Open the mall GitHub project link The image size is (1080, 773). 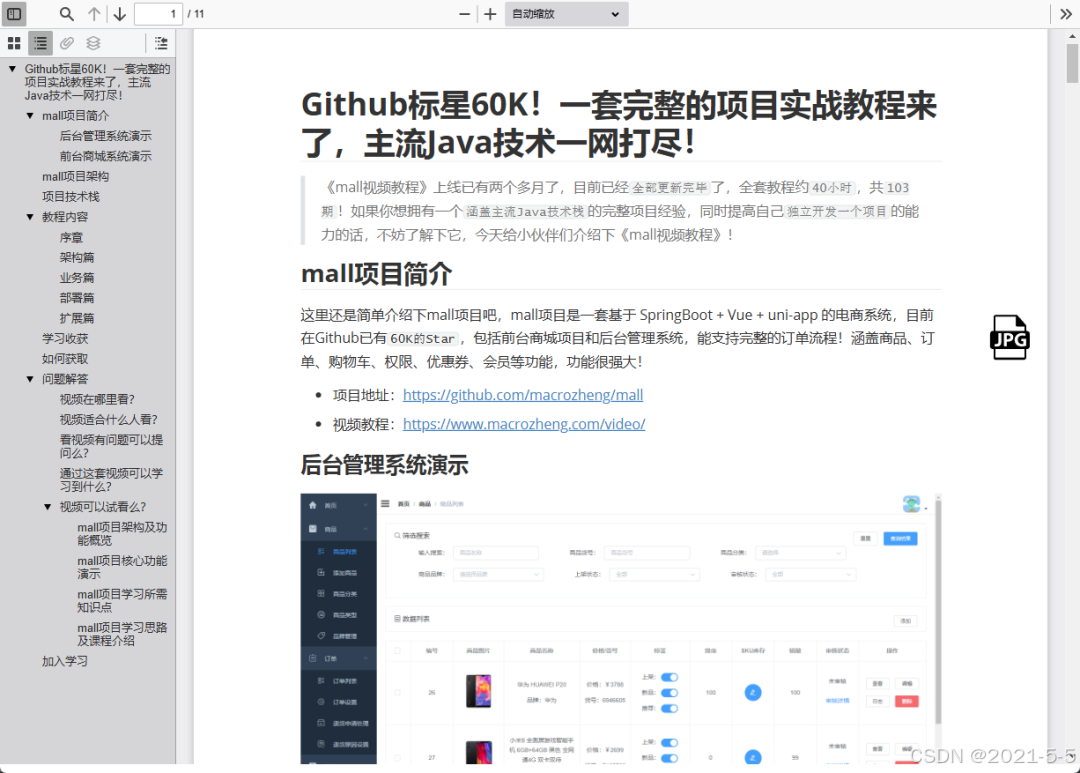522,395
